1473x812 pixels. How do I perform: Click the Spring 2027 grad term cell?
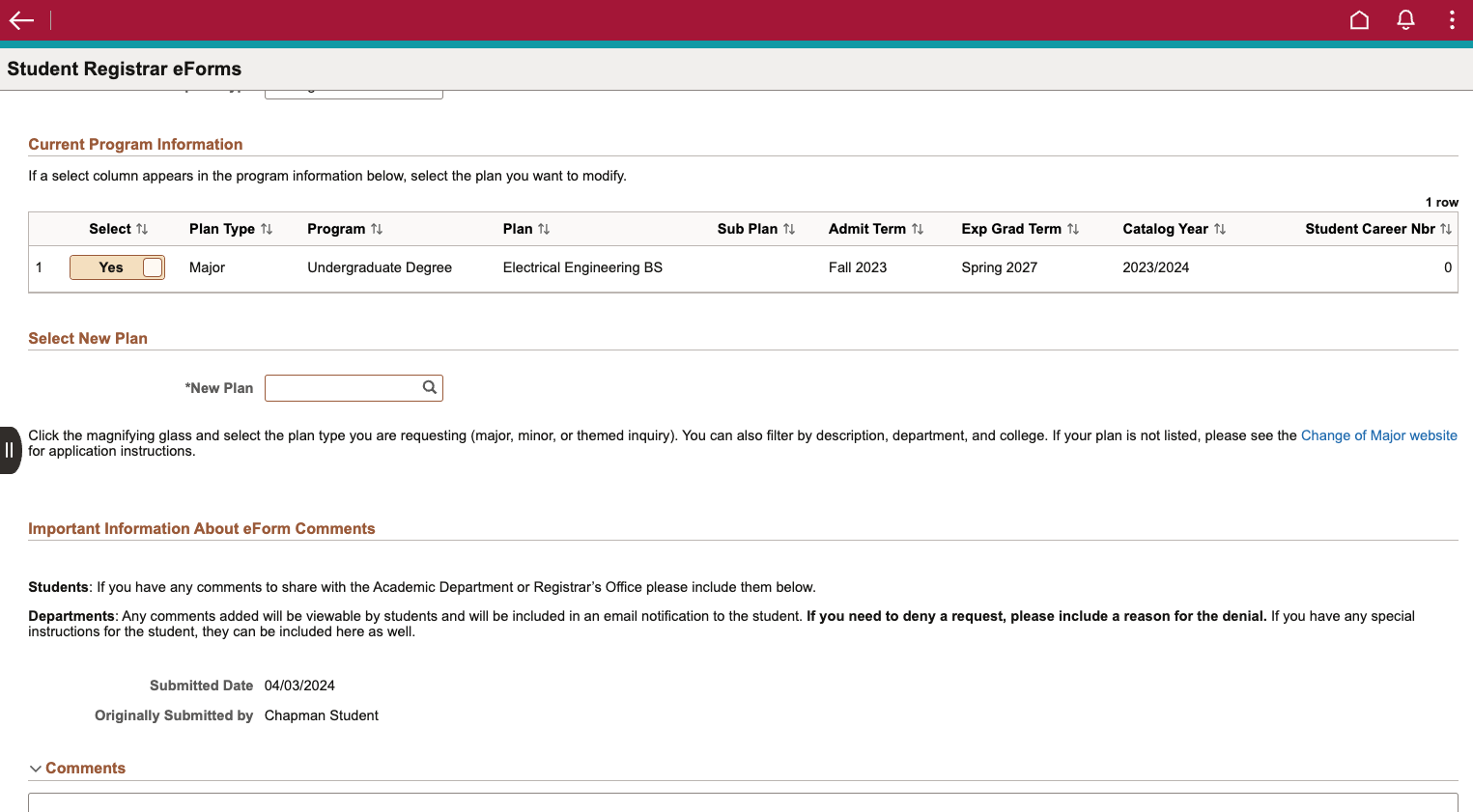pyautogui.click(x=1000, y=267)
